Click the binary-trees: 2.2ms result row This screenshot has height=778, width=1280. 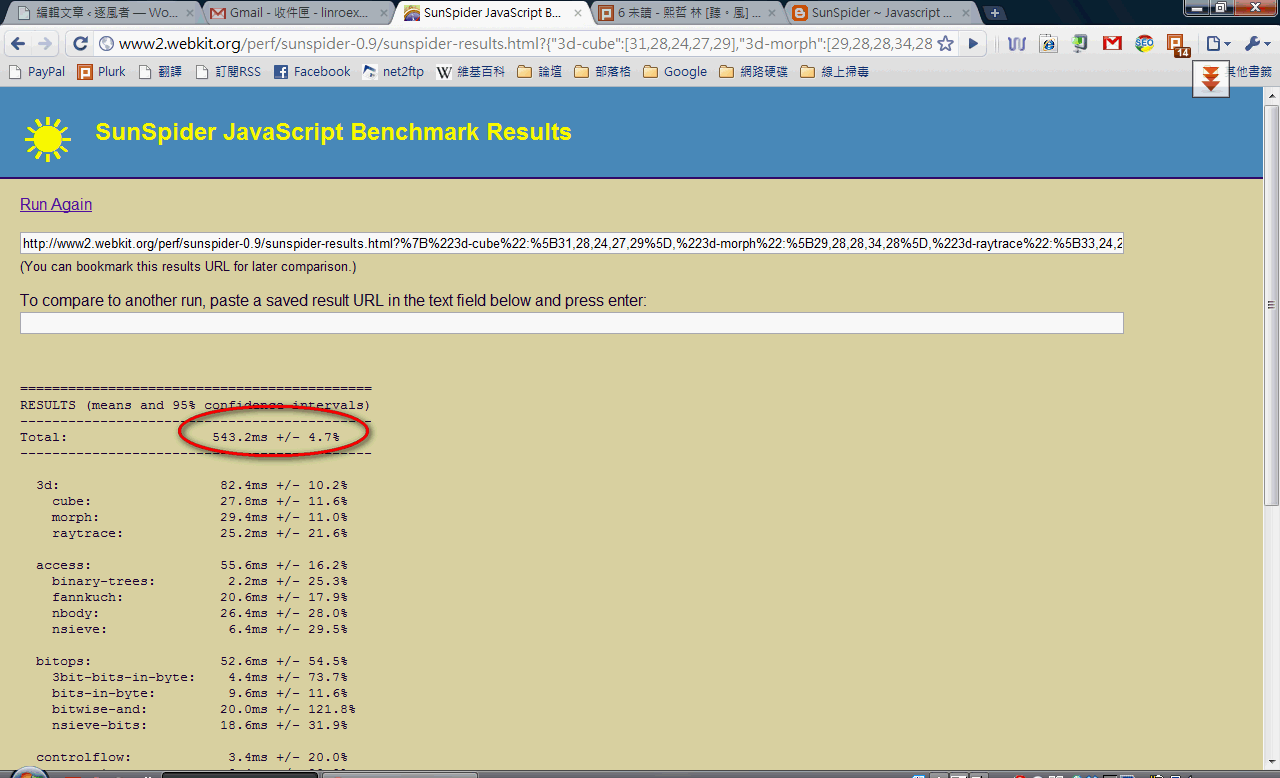pos(200,581)
